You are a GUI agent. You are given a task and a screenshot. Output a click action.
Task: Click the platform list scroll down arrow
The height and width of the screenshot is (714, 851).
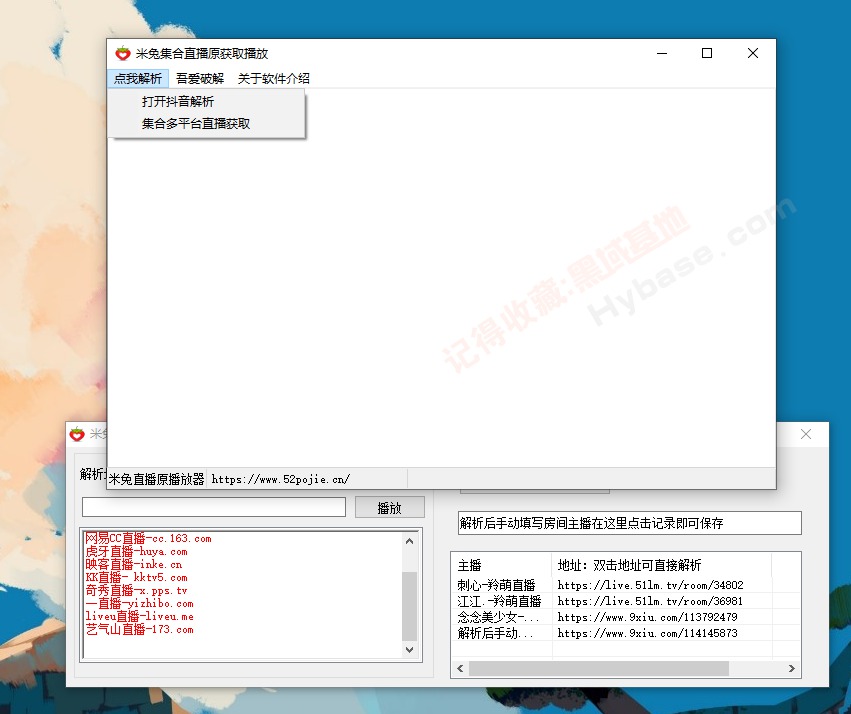(409, 649)
